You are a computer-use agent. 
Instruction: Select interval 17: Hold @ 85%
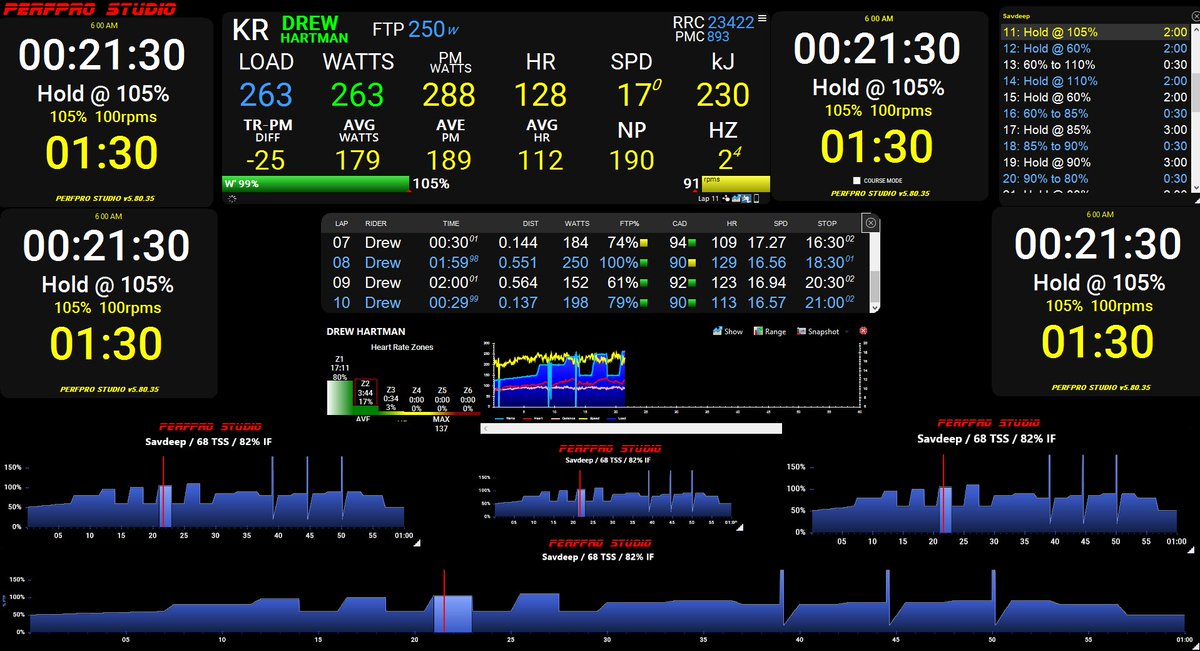[x=1094, y=130]
